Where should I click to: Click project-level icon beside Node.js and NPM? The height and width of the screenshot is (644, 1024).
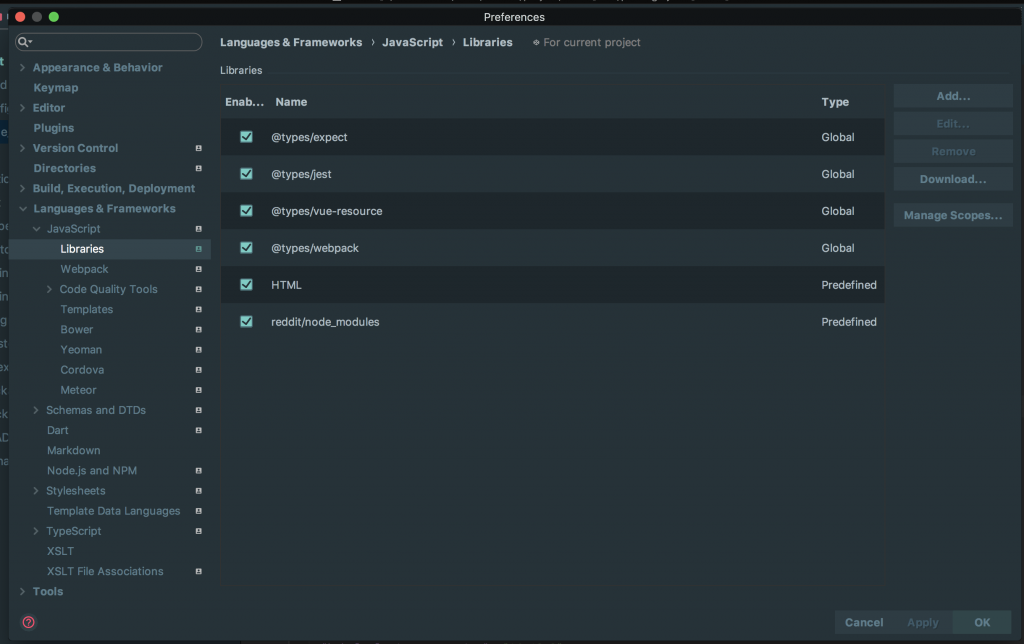click(198, 471)
